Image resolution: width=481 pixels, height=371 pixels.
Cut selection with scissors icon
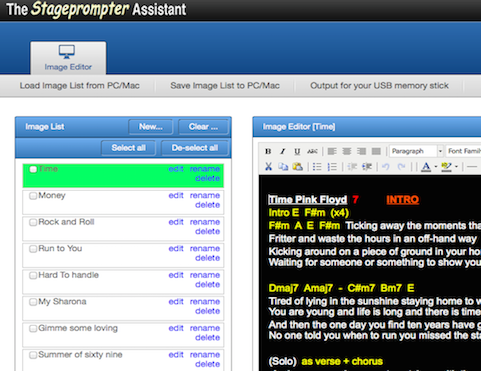[x=268, y=166]
